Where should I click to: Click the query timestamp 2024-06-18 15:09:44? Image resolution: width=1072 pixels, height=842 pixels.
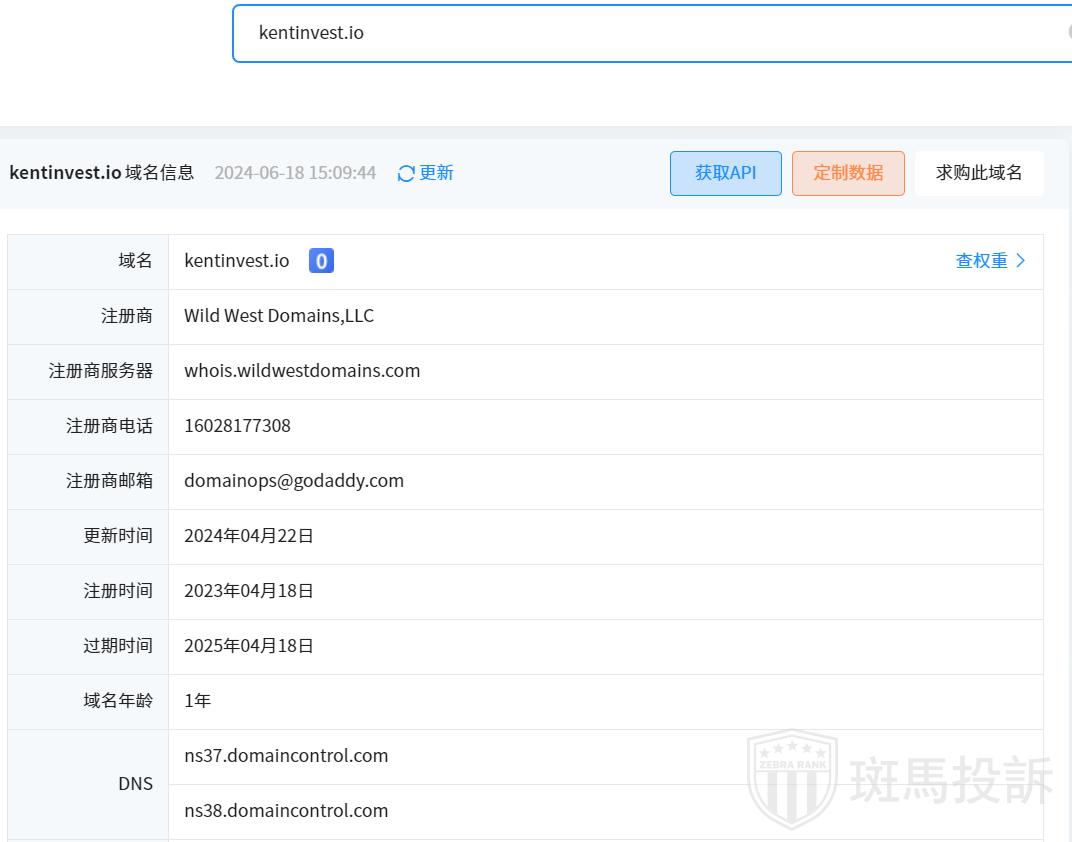coord(295,173)
